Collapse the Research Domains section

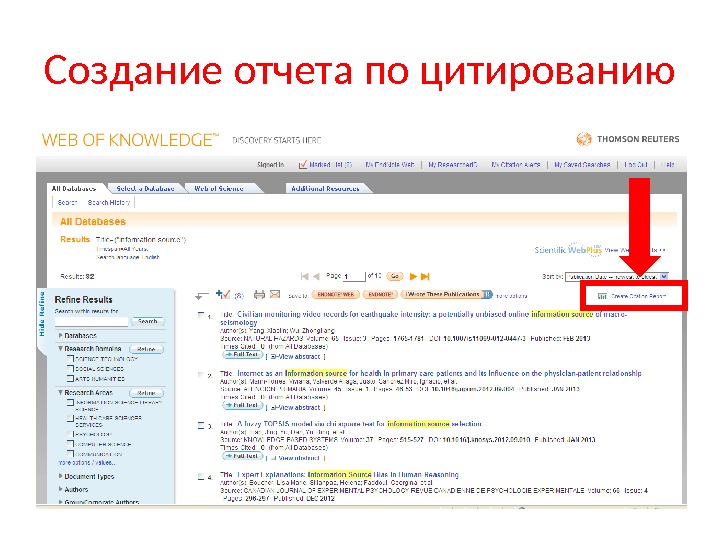point(60,349)
